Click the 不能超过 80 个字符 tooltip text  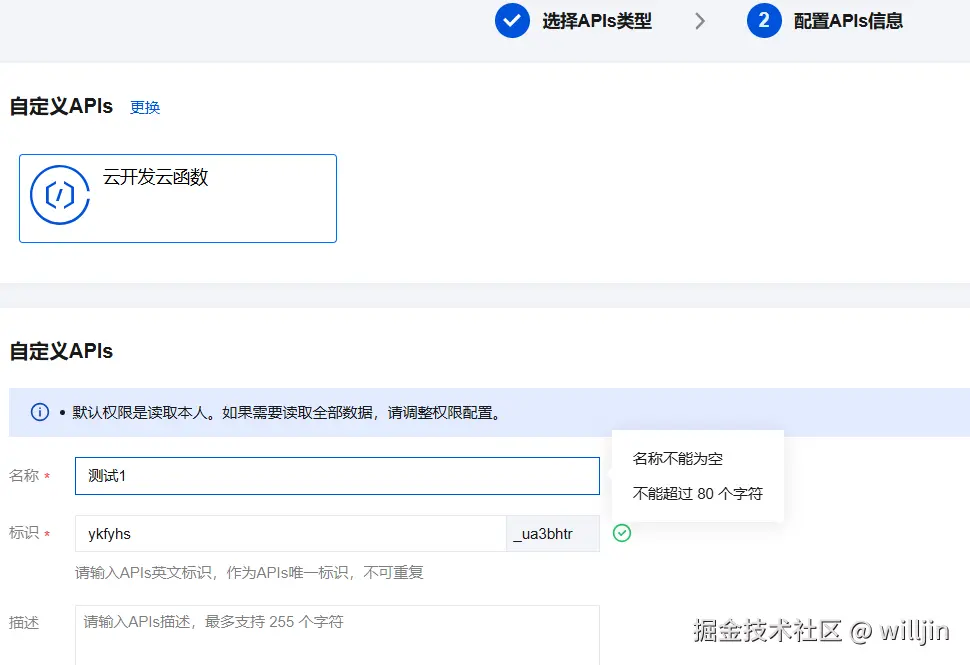[697, 494]
